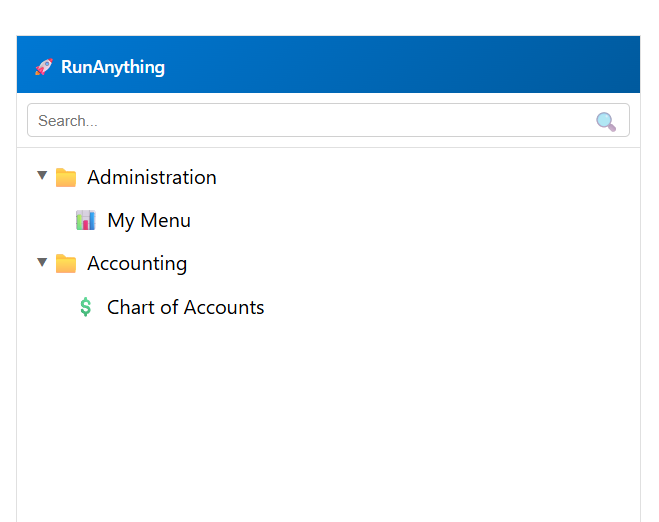Click the green dollar sign icon
The width and height of the screenshot is (659, 522).
(86, 308)
